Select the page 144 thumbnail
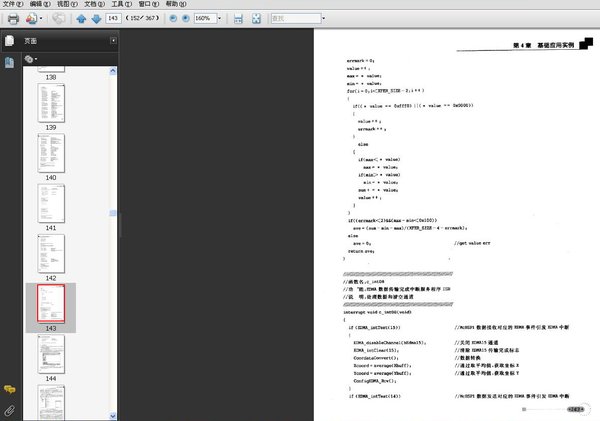This screenshot has height=421, width=600. 51,354
